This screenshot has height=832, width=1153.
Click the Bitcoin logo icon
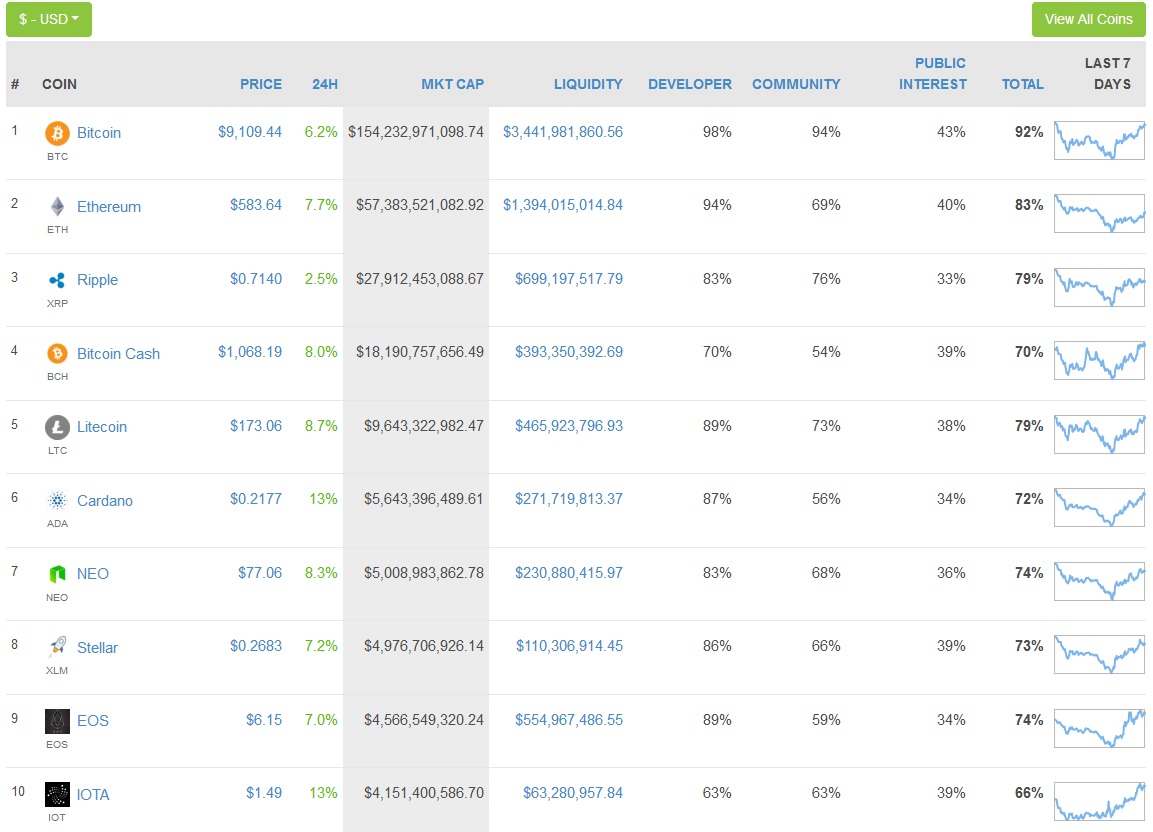click(x=57, y=132)
